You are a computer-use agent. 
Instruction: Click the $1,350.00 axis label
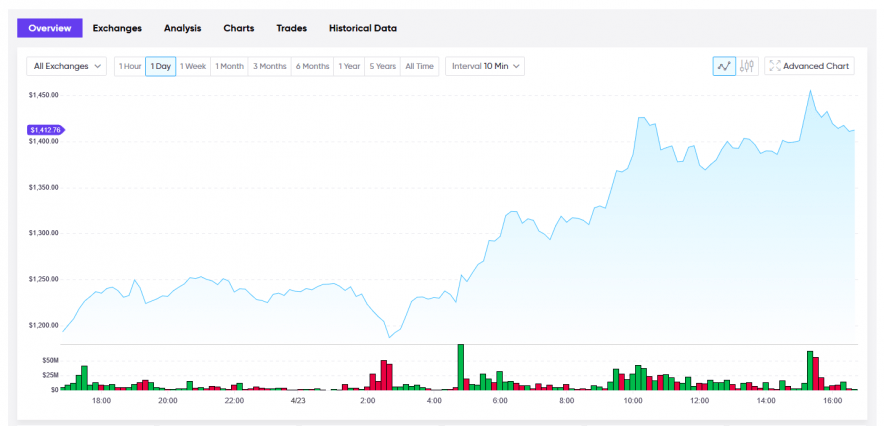pos(43,187)
